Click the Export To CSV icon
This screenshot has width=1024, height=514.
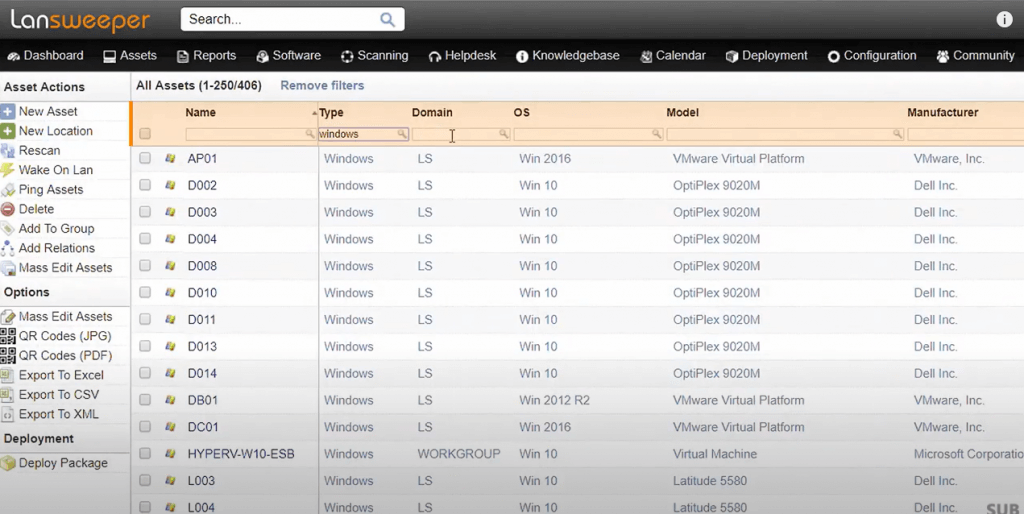(x=8, y=395)
